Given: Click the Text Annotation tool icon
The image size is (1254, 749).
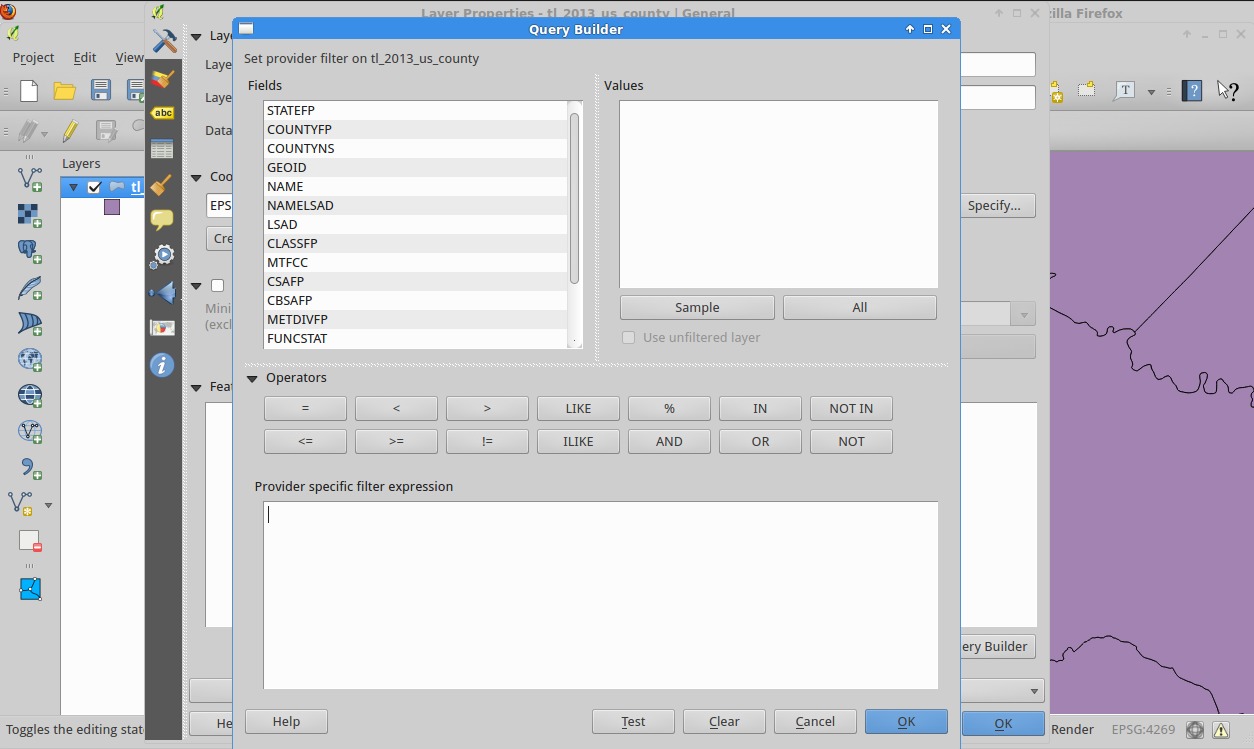Looking at the screenshot, I should 1124,91.
